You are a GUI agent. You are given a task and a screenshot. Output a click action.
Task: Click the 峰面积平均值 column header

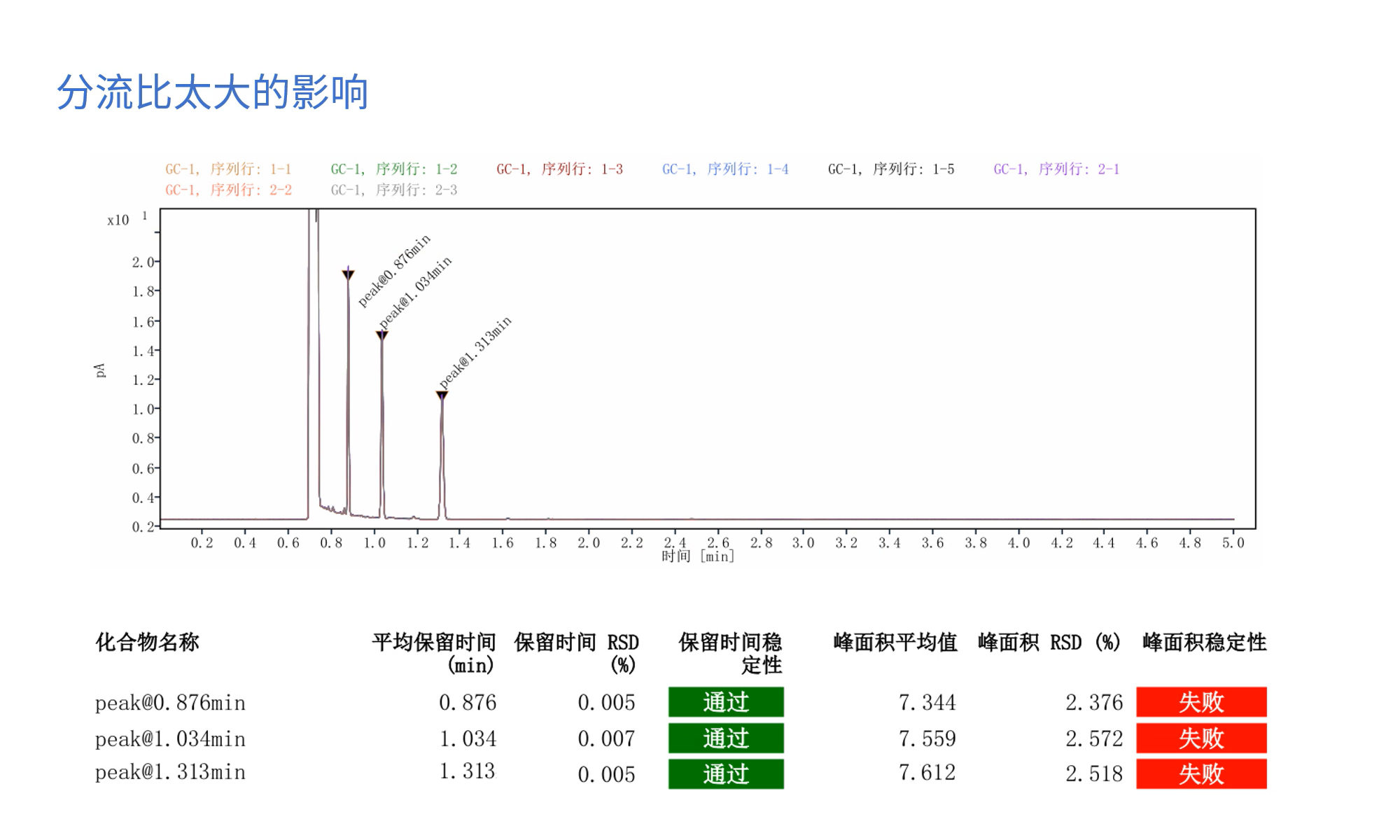(895, 642)
